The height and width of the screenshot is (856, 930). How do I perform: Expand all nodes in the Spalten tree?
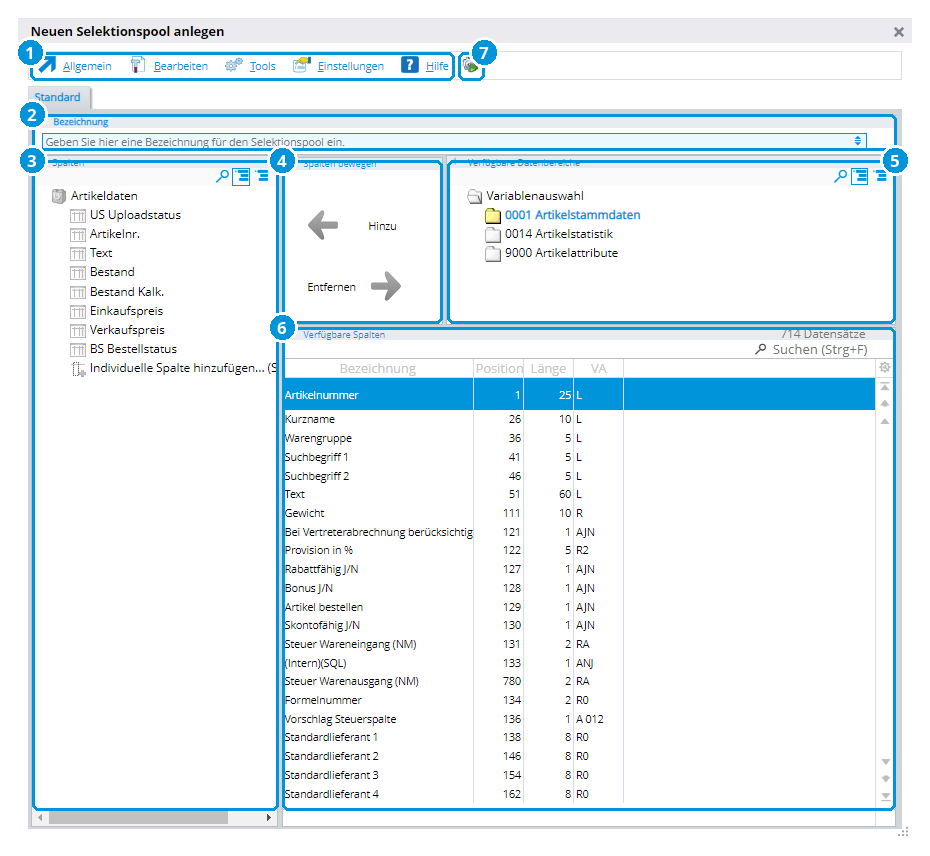[x=241, y=176]
